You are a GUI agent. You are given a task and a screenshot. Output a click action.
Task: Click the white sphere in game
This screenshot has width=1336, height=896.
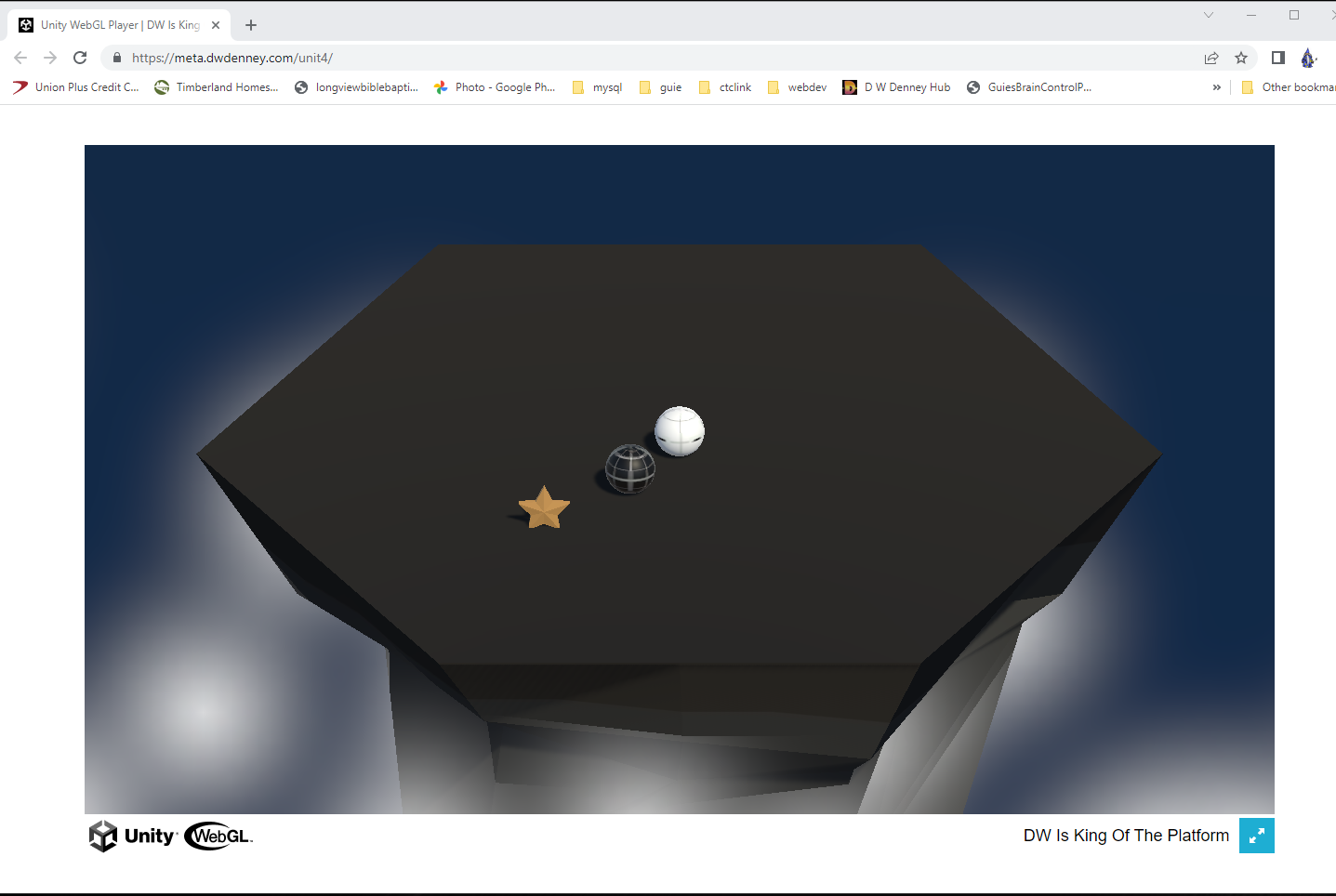(680, 431)
